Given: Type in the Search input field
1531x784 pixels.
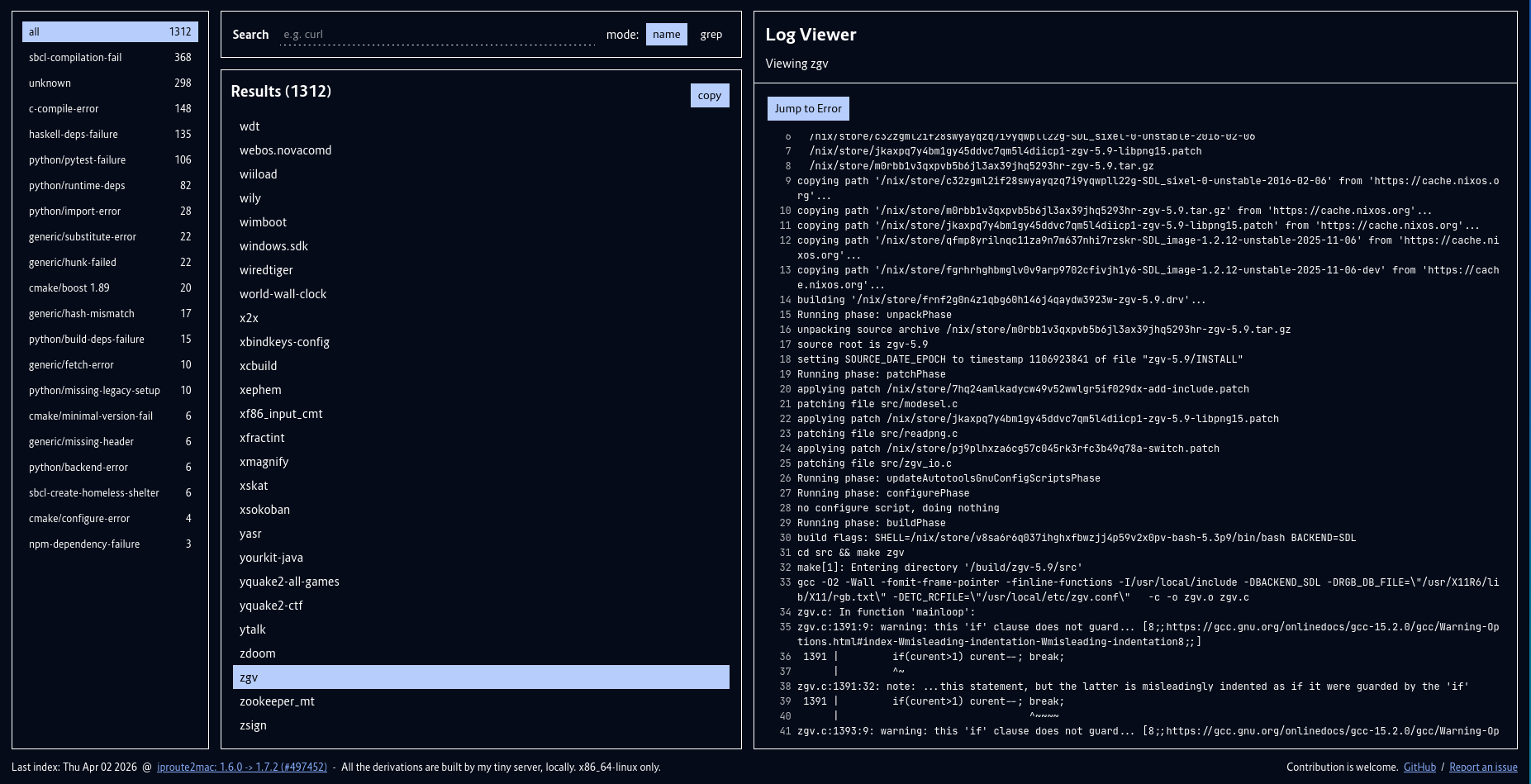Looking at the screenshot, I should click(437, 35).
